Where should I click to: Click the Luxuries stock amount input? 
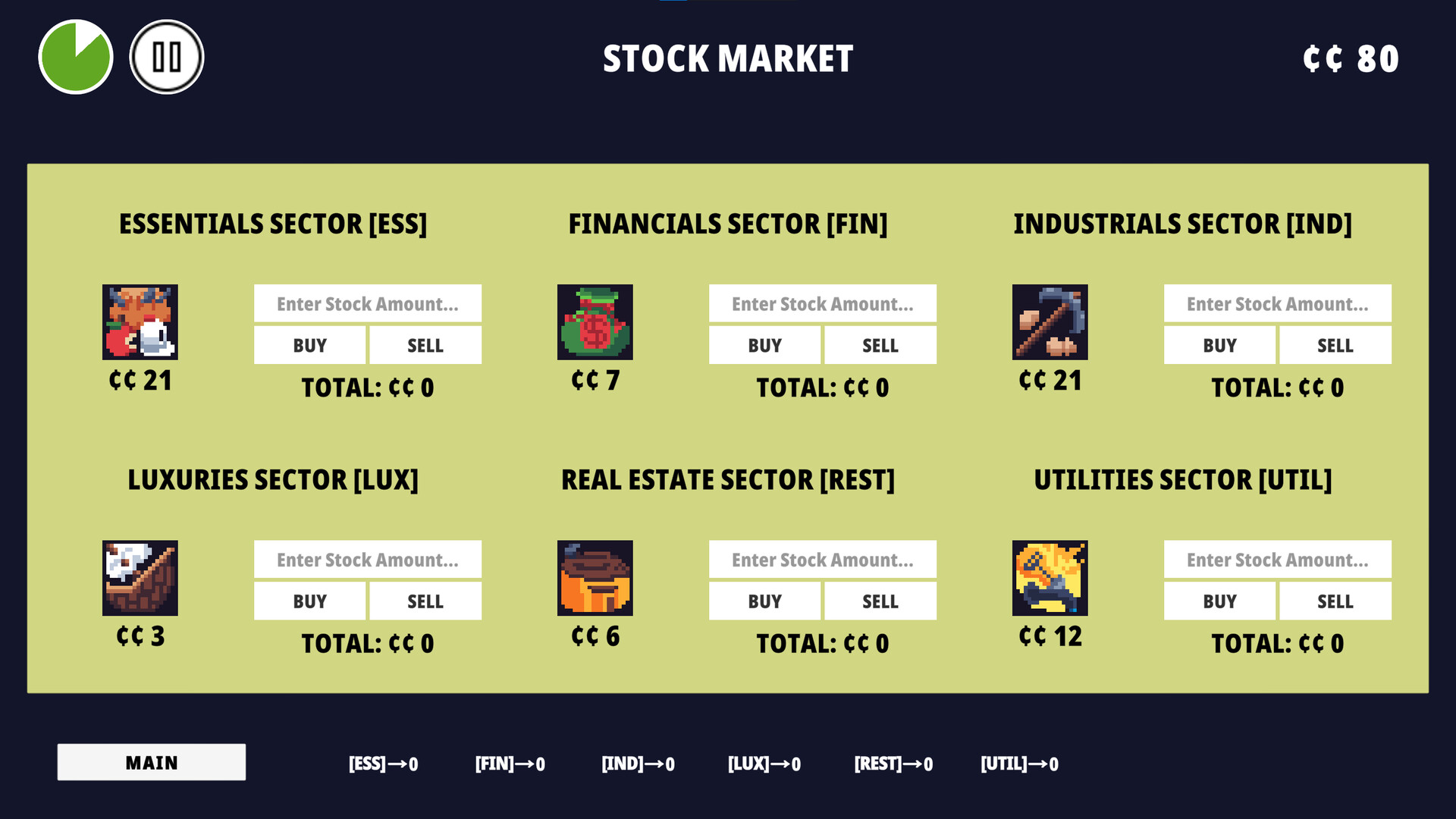click(x=368, y=560)
